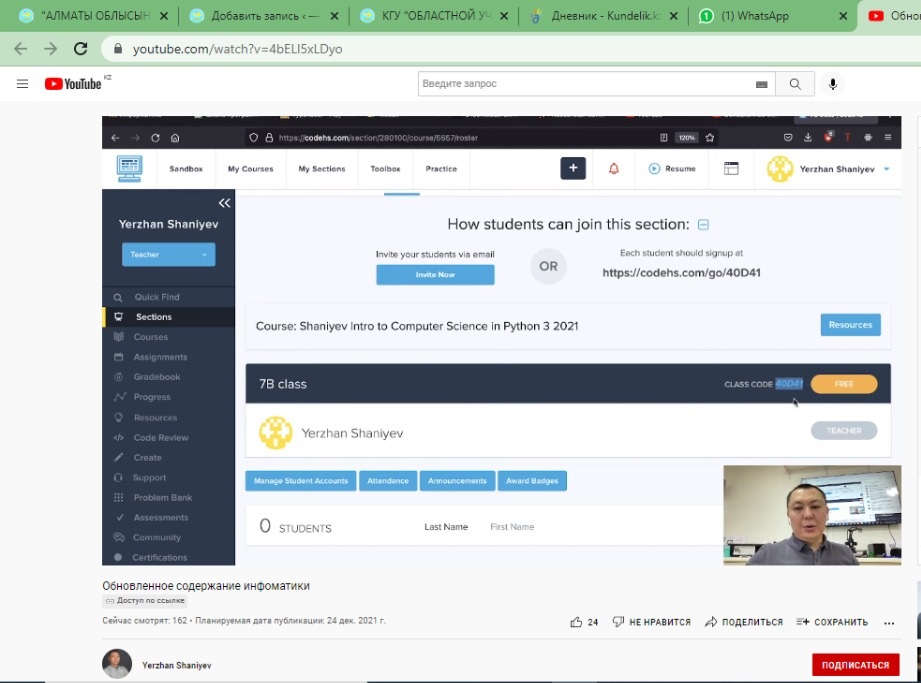Click the browser address bar URL
The width and height of the screenshot is (921, 683).
click(x=237, y=49)
